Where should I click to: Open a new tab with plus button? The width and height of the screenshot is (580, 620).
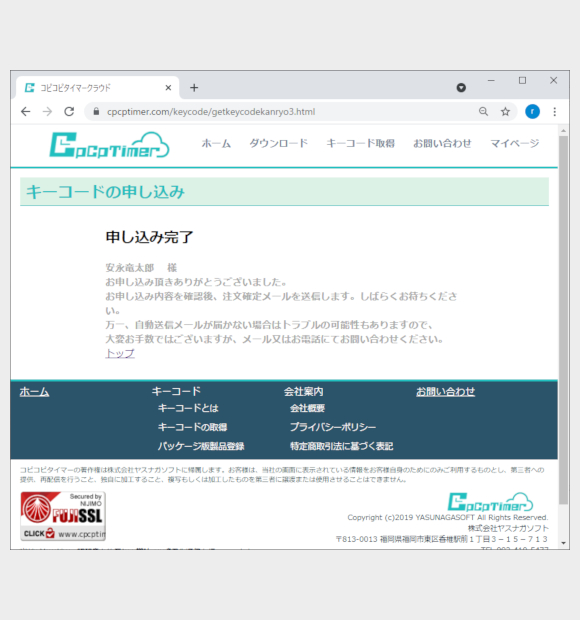pyautogui.click(x=194, y=88)
